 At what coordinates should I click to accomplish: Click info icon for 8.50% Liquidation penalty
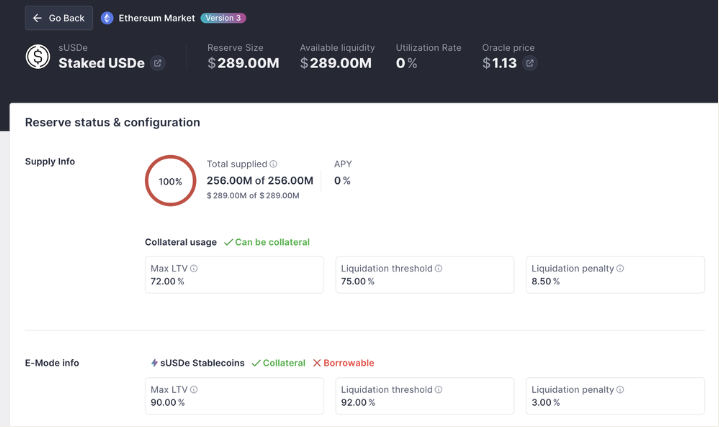pyautogui.click(x=621, y=268)
